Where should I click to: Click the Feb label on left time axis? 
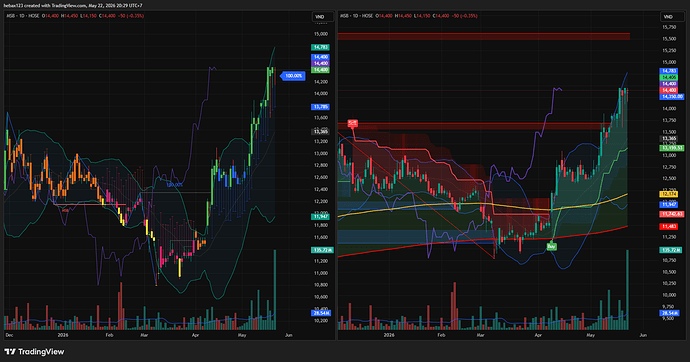tap(110, 335)
